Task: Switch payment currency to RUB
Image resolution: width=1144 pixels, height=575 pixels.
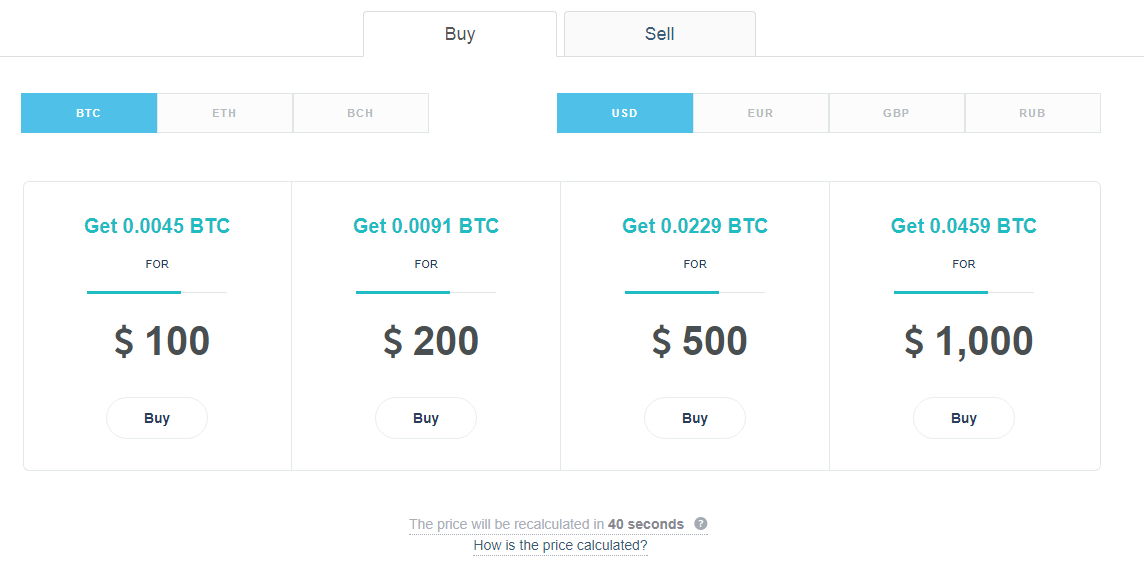Action: [x=1032, y=113]
